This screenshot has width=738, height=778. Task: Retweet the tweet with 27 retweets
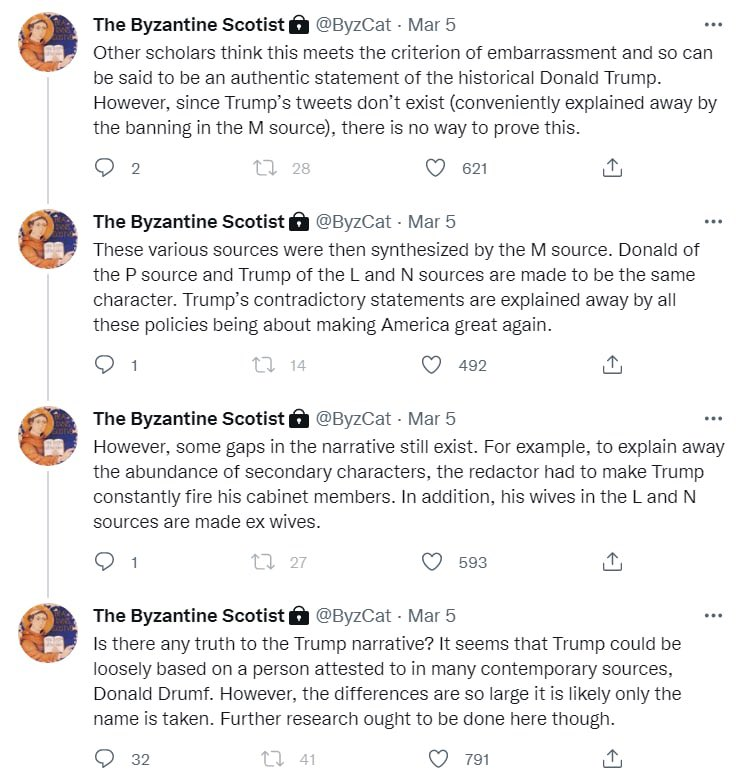pos(263,562)
